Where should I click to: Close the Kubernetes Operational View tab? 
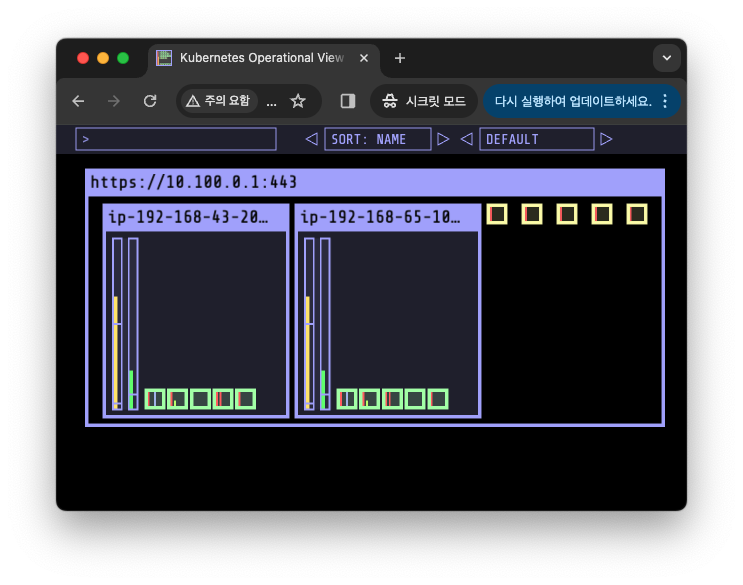coord(364,58)
